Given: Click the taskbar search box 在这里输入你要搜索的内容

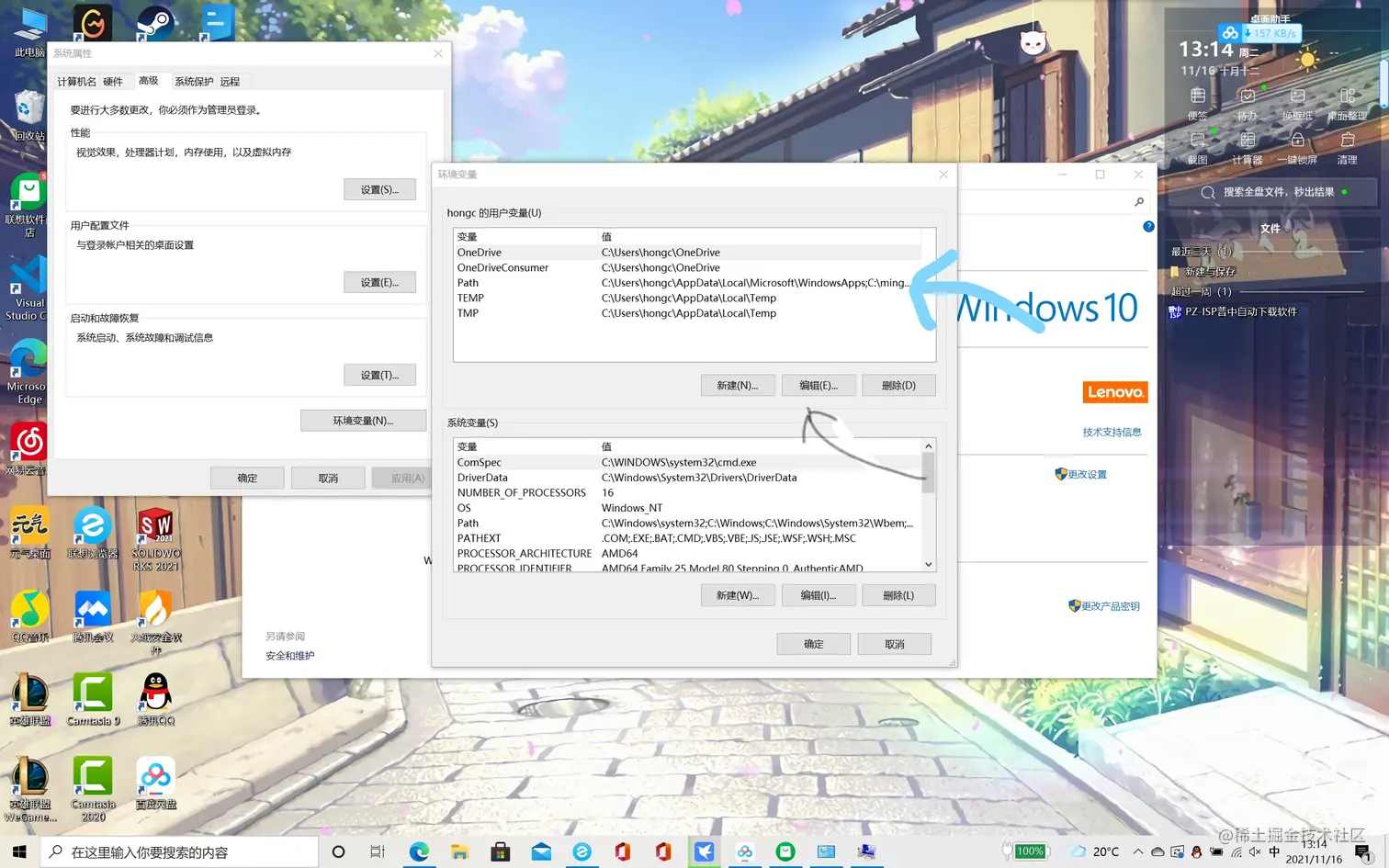Looking at the screenshot, I should pos(180,852).
